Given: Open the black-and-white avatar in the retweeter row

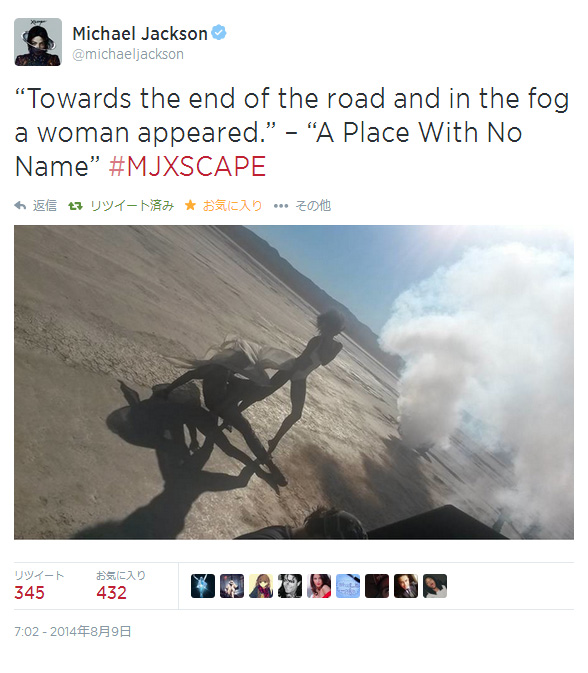Looking at the screenshot, I should click(x=290, y=586).
